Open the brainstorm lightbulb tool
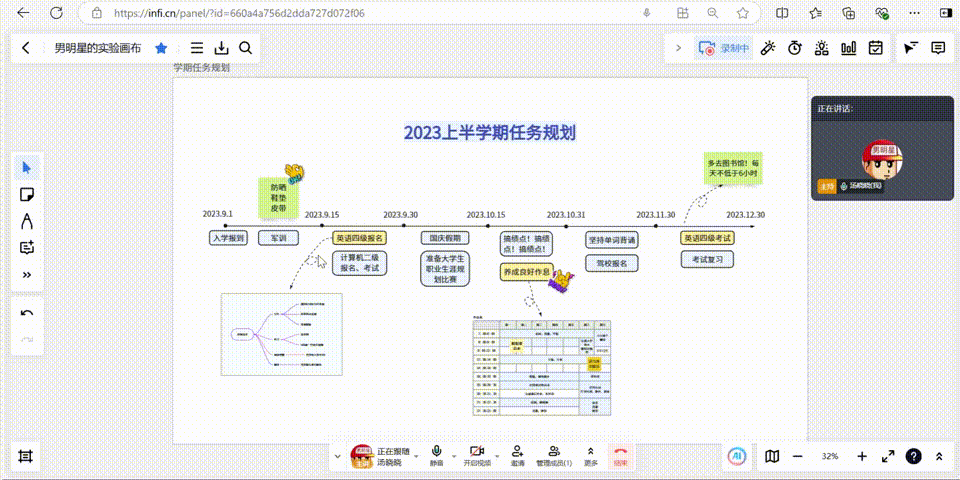 pos(822,48)
